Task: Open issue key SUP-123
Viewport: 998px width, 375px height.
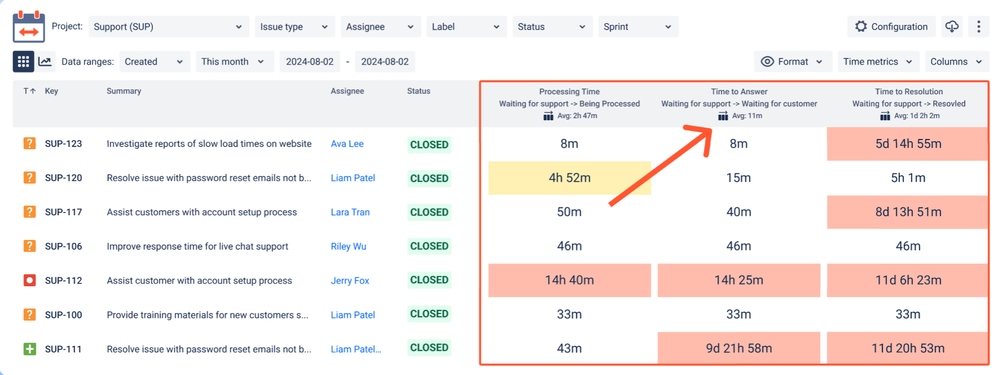Action: coord(64,144)
